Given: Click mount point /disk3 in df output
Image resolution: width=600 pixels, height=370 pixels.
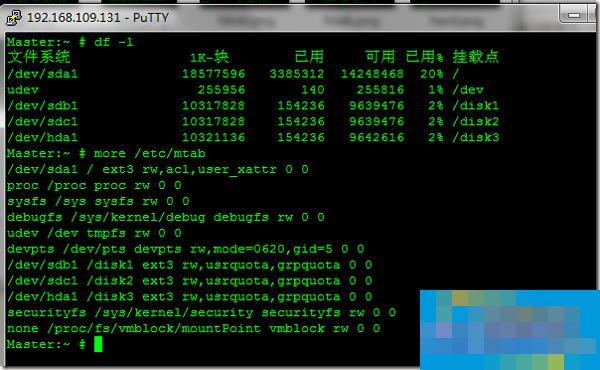Looking at the screenshot, I should point(476,137).
